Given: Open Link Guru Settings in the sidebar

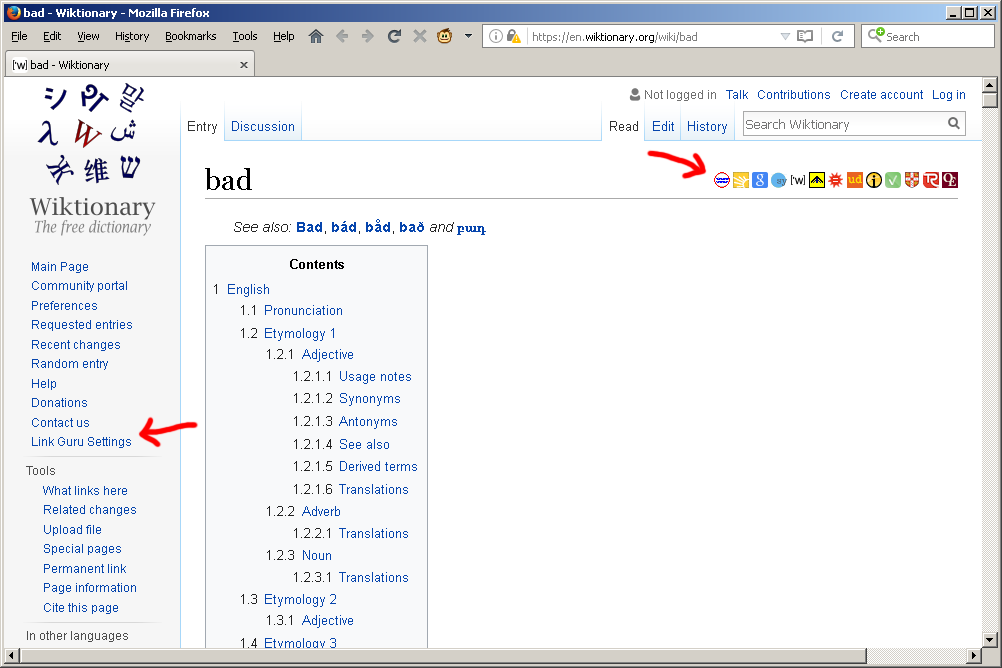Looking at the screenshot, I should pyautogui.click(x=81, y=441).
